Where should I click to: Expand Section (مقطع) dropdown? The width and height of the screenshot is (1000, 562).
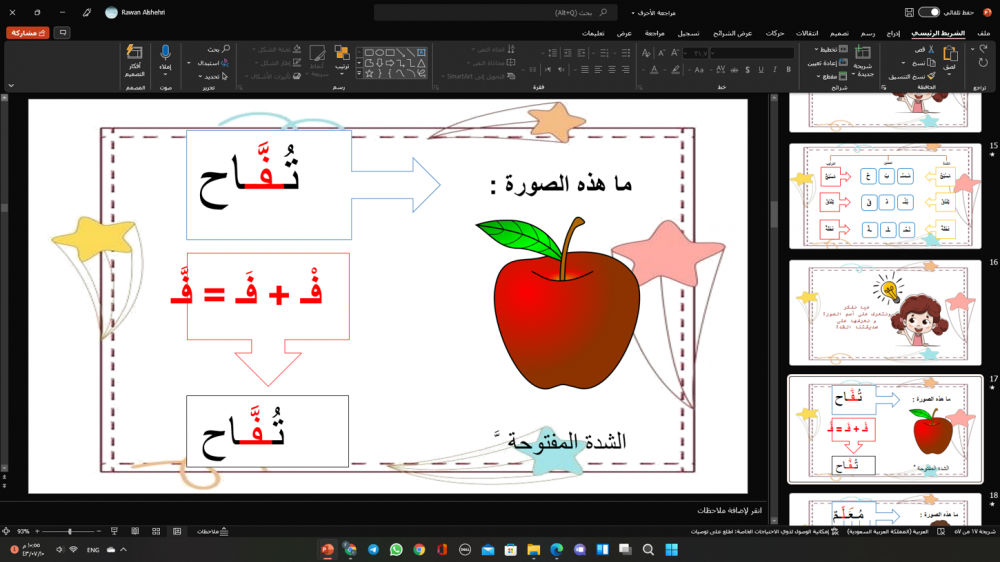click(818, 77)
